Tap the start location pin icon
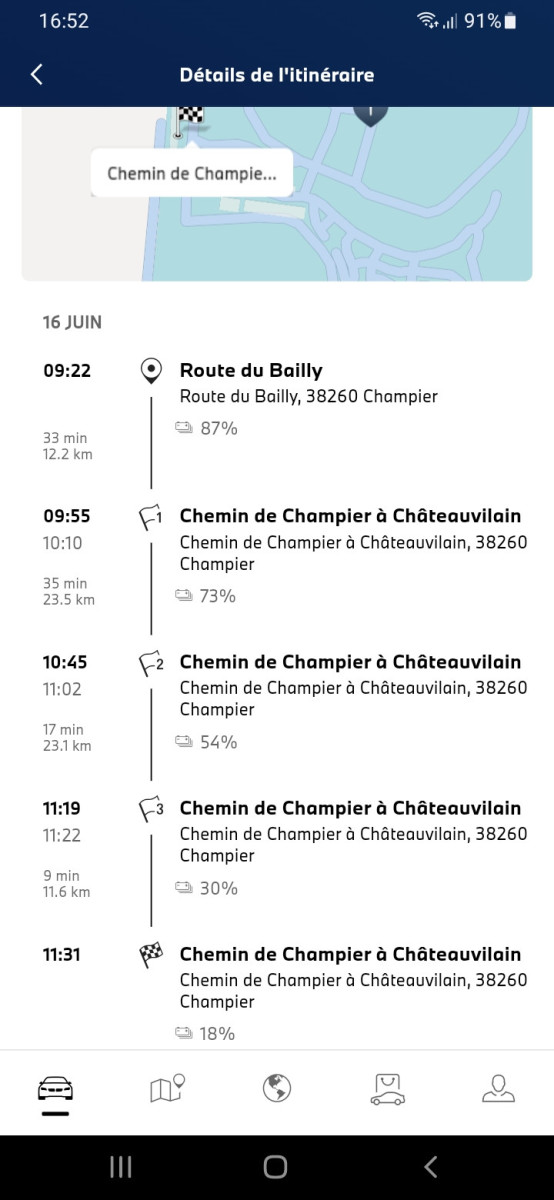The image size is (554, 1200). tap(151, 372)
